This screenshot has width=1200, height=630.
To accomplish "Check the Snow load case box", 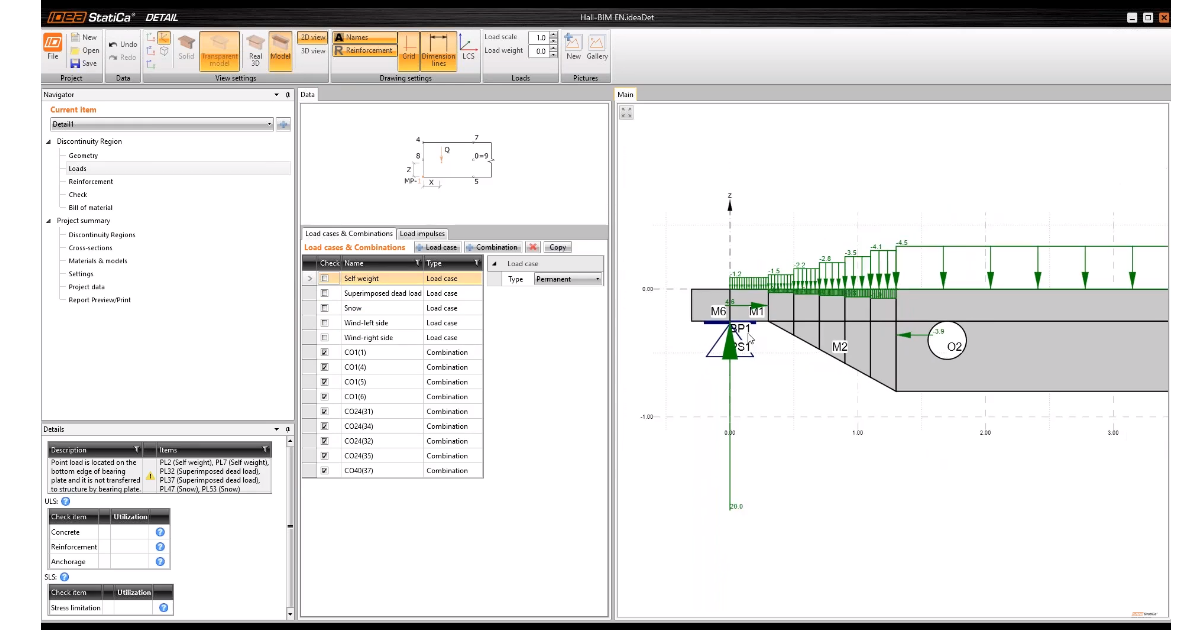I will [324, 308].
